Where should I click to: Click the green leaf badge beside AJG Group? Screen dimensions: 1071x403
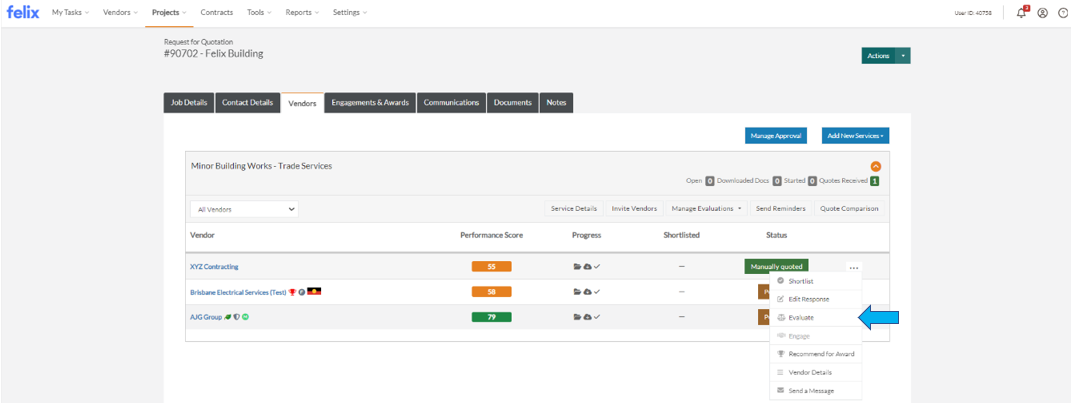pos(227,317)
